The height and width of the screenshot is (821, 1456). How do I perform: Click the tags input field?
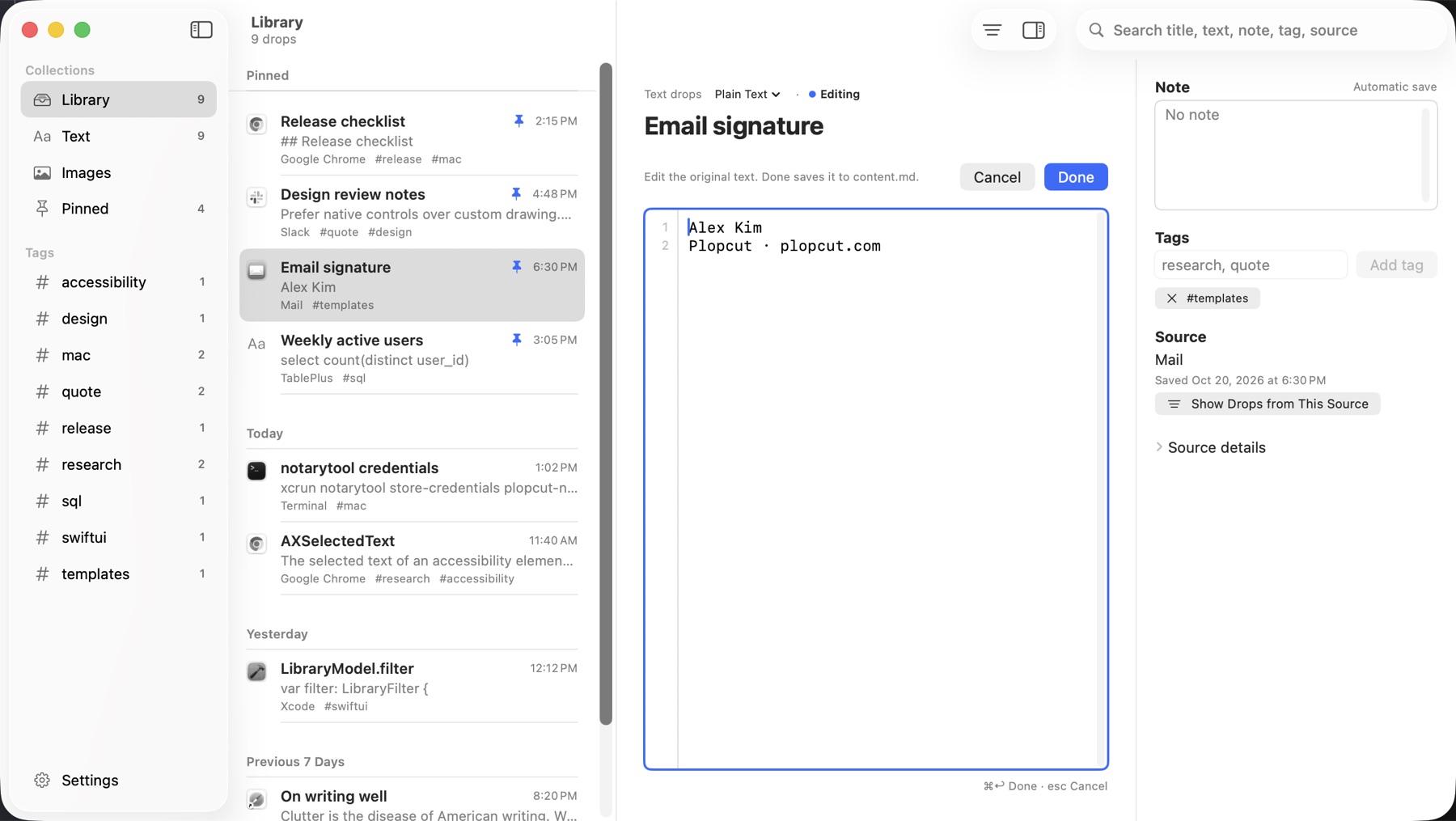pos(1251,264)
